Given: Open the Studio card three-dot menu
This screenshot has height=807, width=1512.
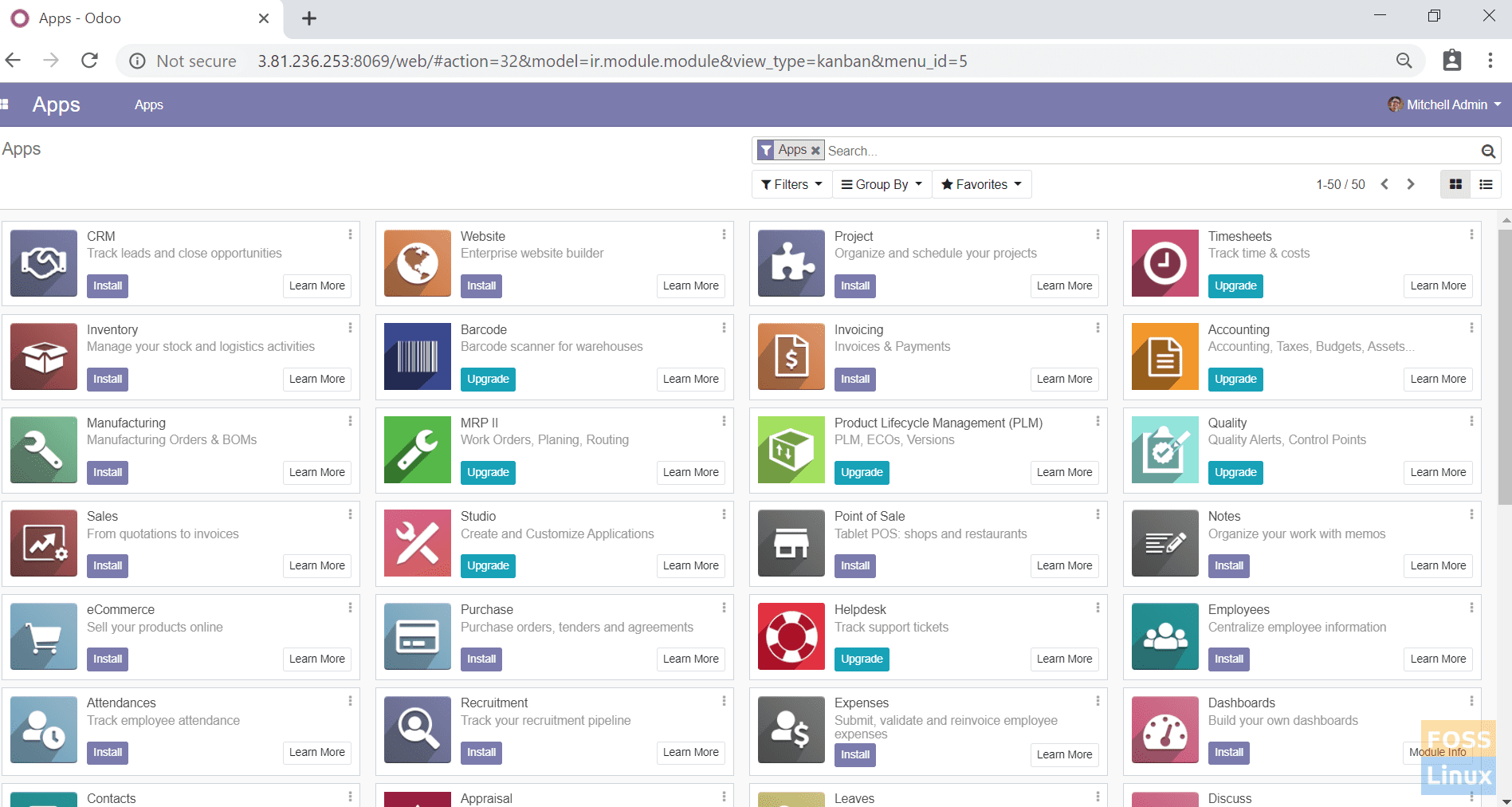Looking at the screenshot, I should tap(724, 514).
